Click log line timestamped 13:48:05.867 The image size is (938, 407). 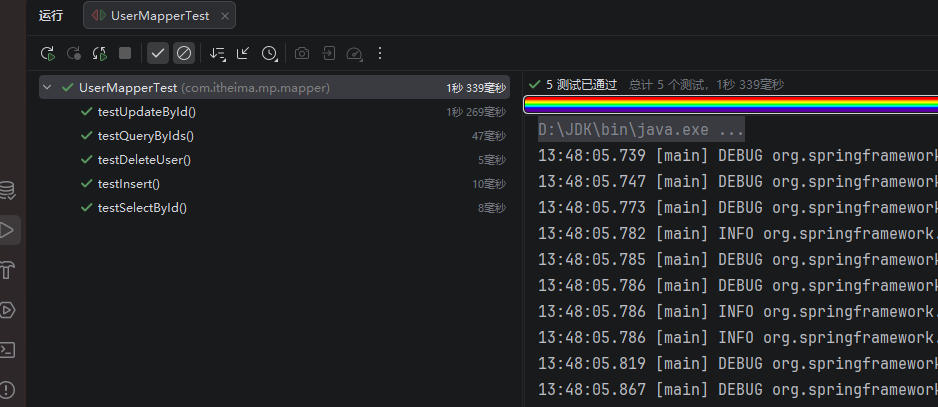[738, 389]
